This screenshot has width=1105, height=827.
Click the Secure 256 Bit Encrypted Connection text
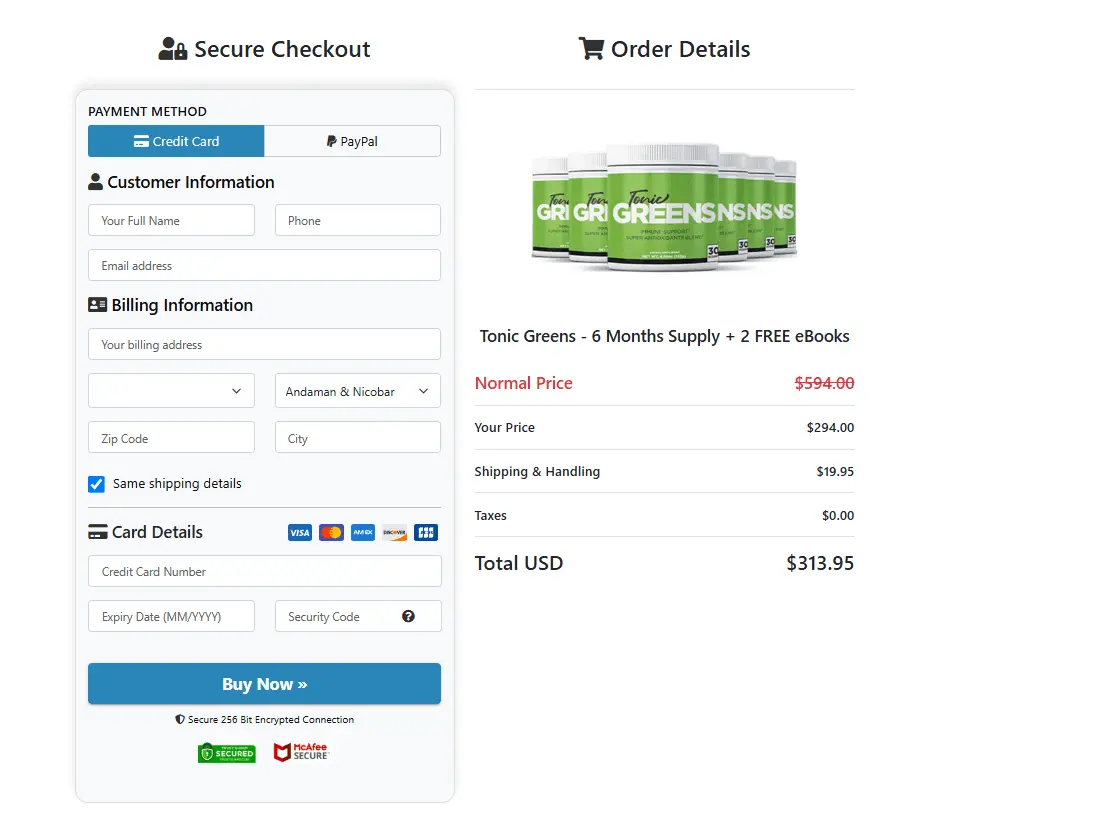point(264,719)
